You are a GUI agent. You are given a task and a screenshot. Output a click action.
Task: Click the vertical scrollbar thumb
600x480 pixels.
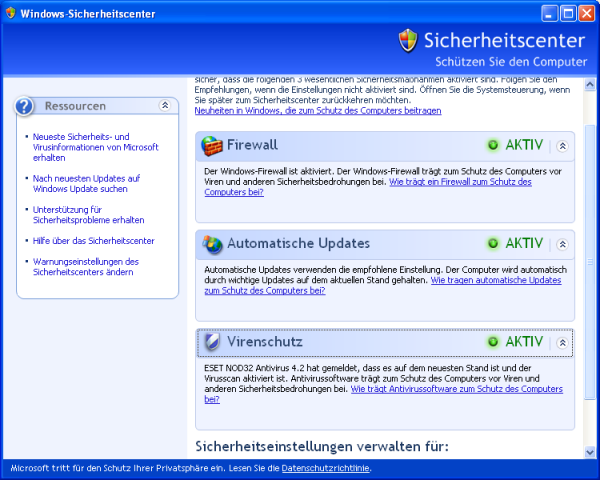click(x=590, y=262)
